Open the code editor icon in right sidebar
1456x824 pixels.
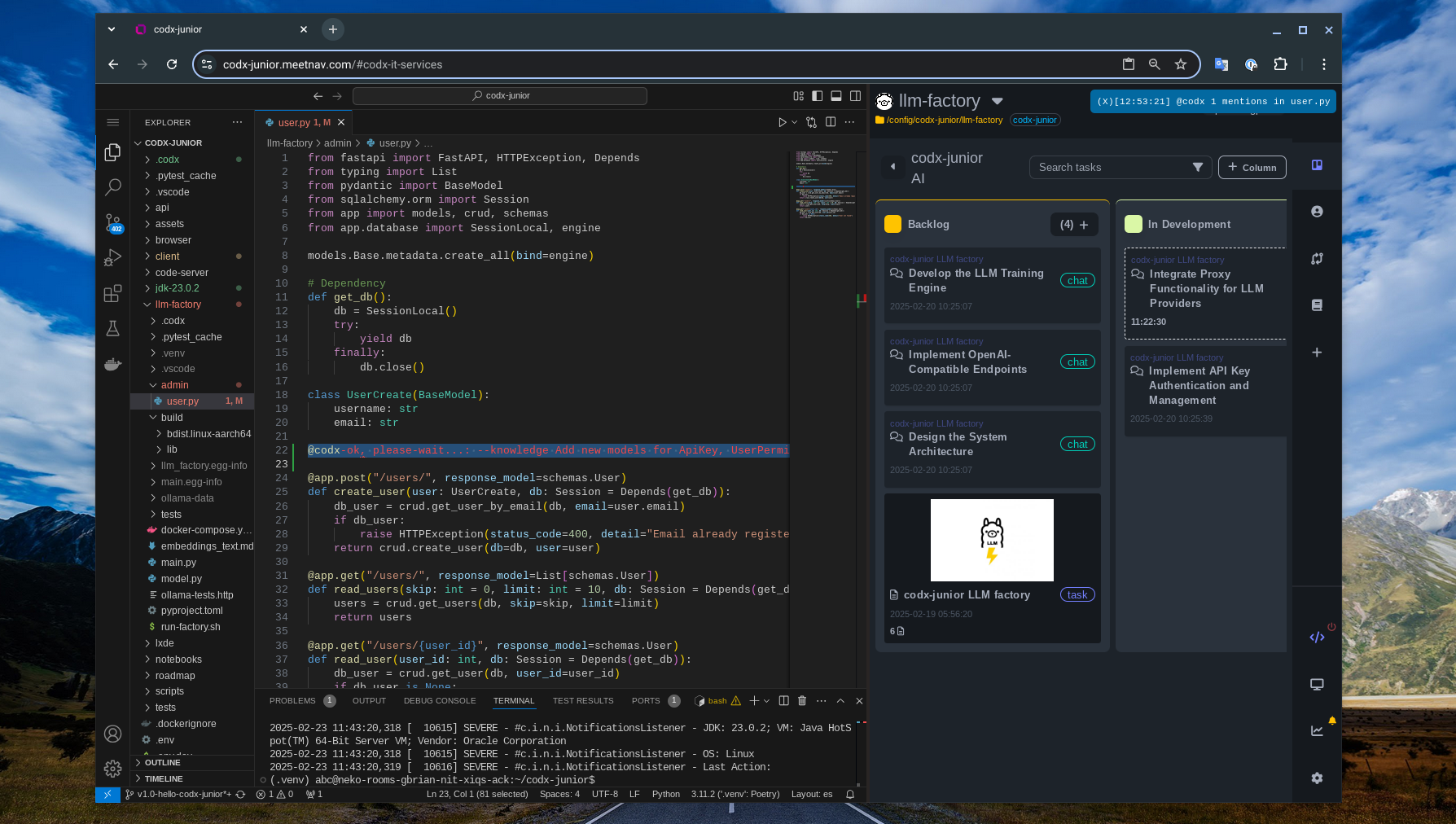[1317, 638]
